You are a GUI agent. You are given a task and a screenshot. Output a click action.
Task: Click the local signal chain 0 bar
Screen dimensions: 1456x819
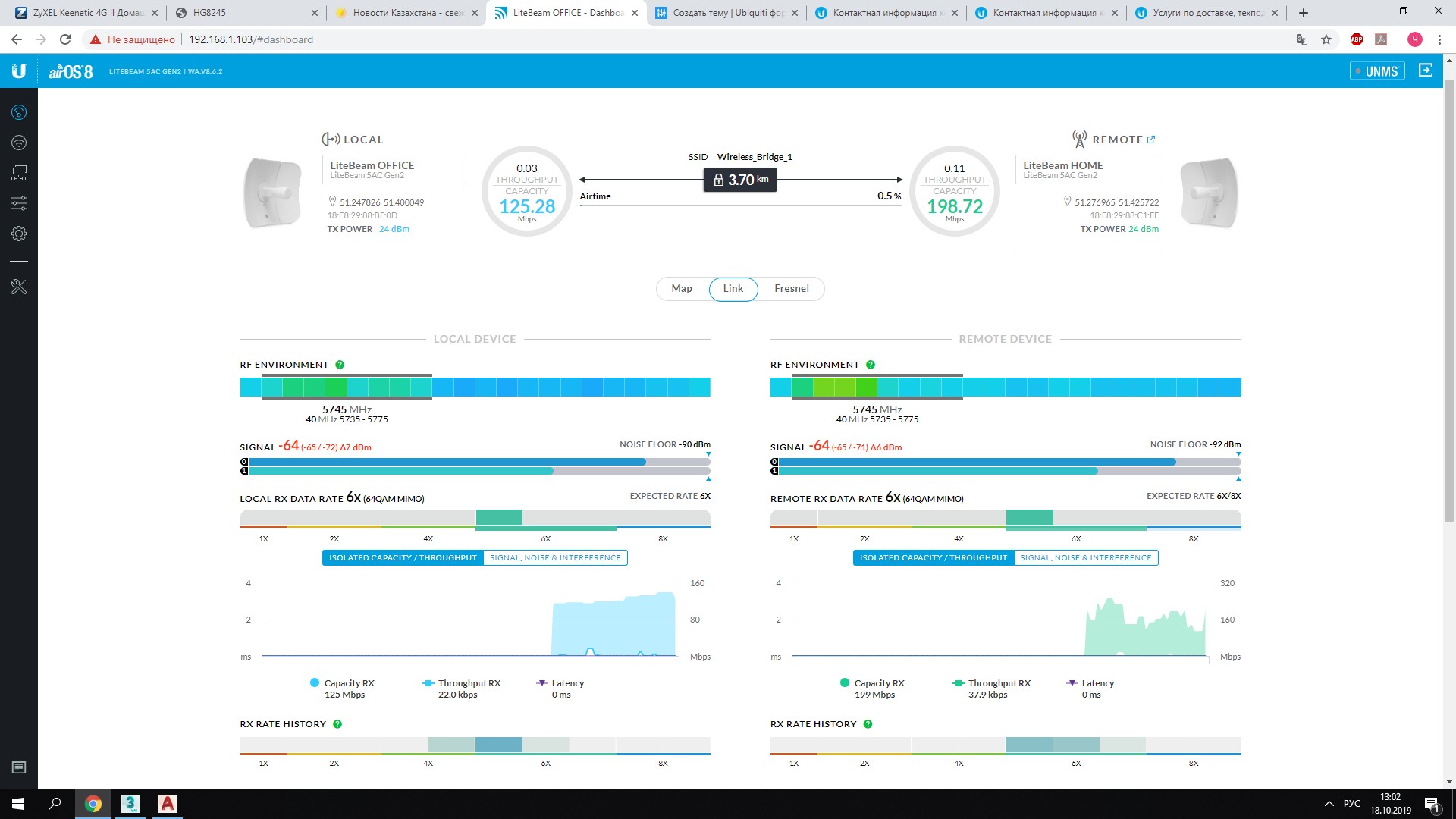pyautogui.click(x=475, y=462)
